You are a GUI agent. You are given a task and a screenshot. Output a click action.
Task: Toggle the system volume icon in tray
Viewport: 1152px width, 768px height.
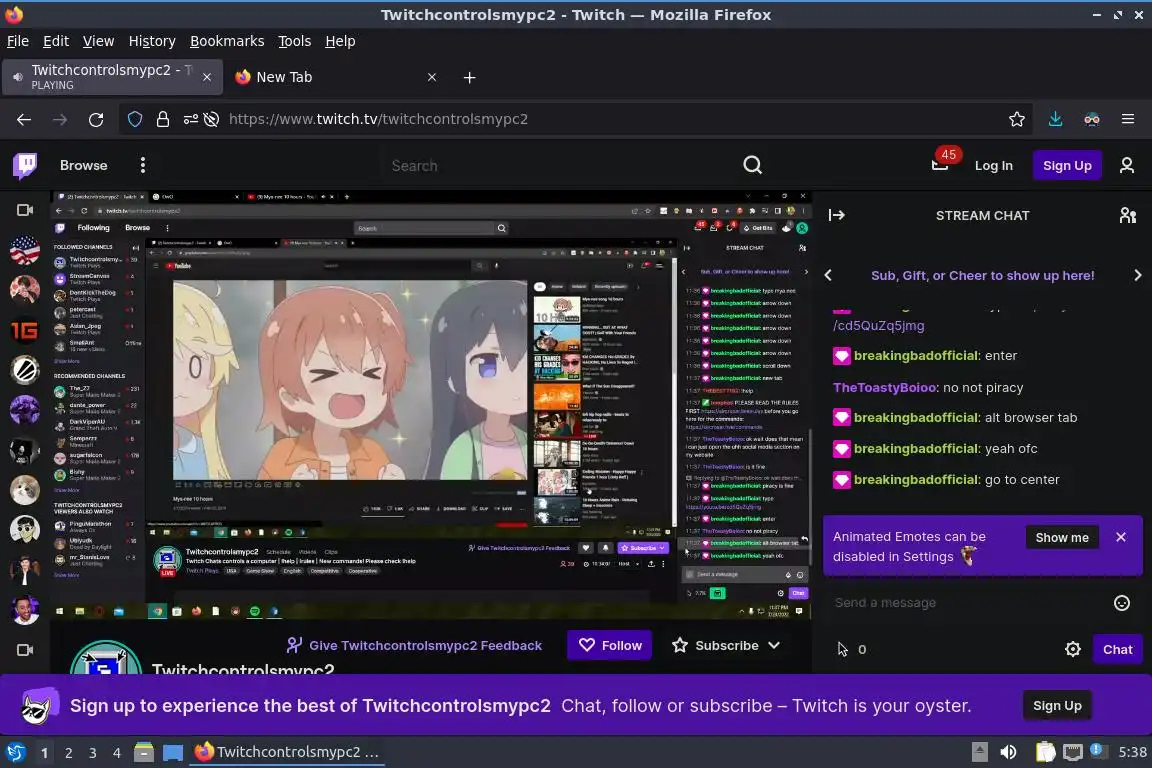pyautogui.click(x=1008, y=752)
